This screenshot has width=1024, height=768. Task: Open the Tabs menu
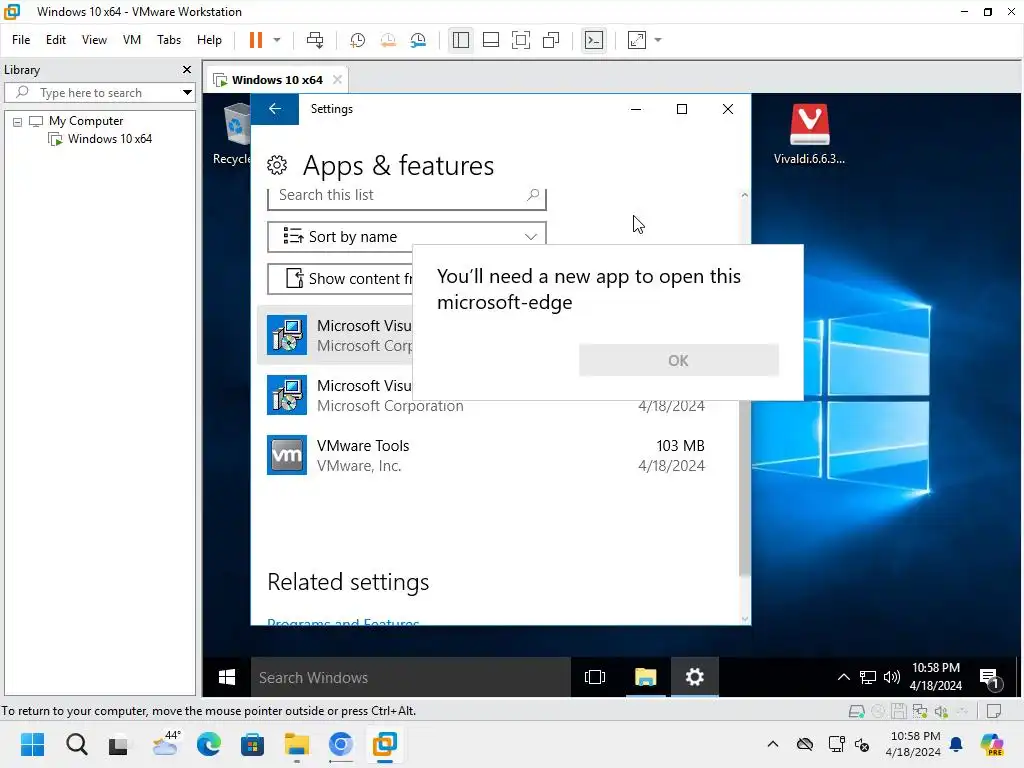[x=168, y=40]
